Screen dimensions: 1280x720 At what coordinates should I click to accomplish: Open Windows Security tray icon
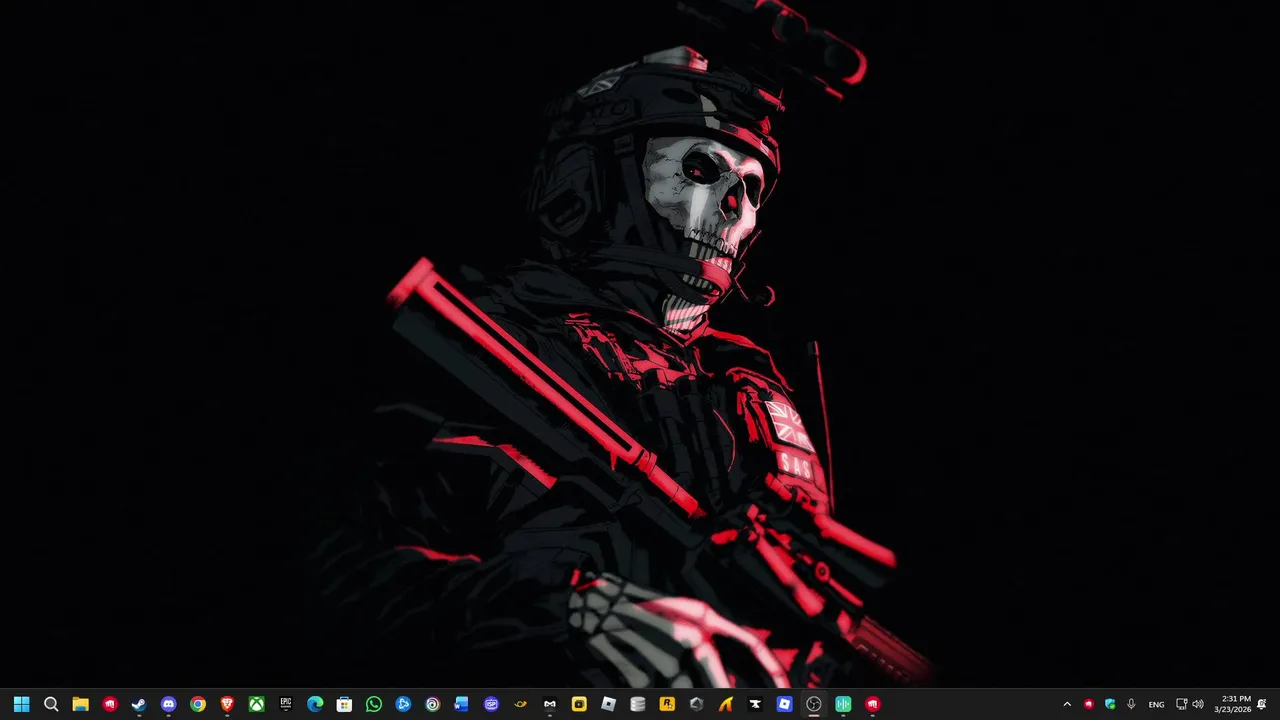[1110, 704]
